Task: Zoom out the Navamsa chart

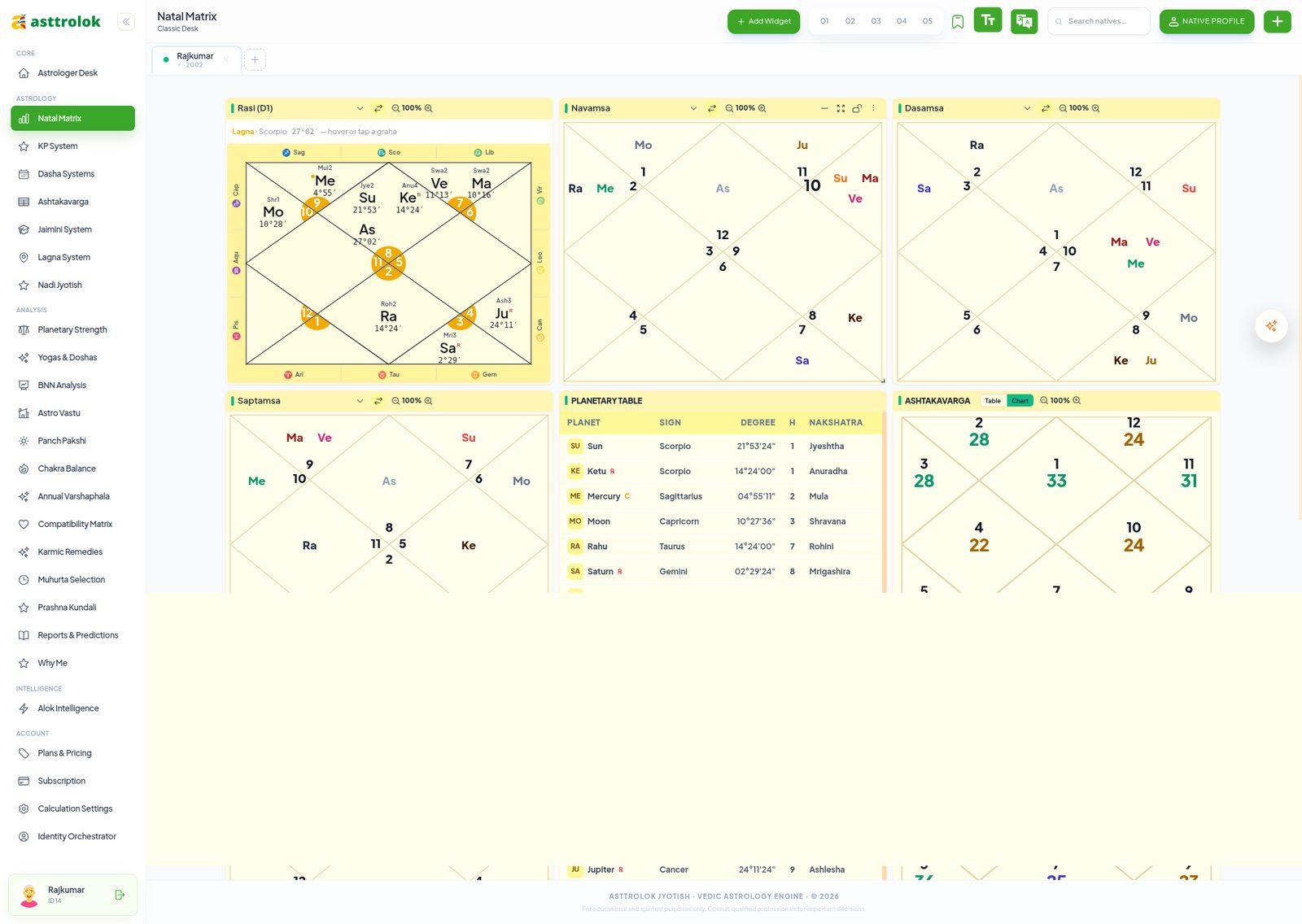Action: point(729,108)
